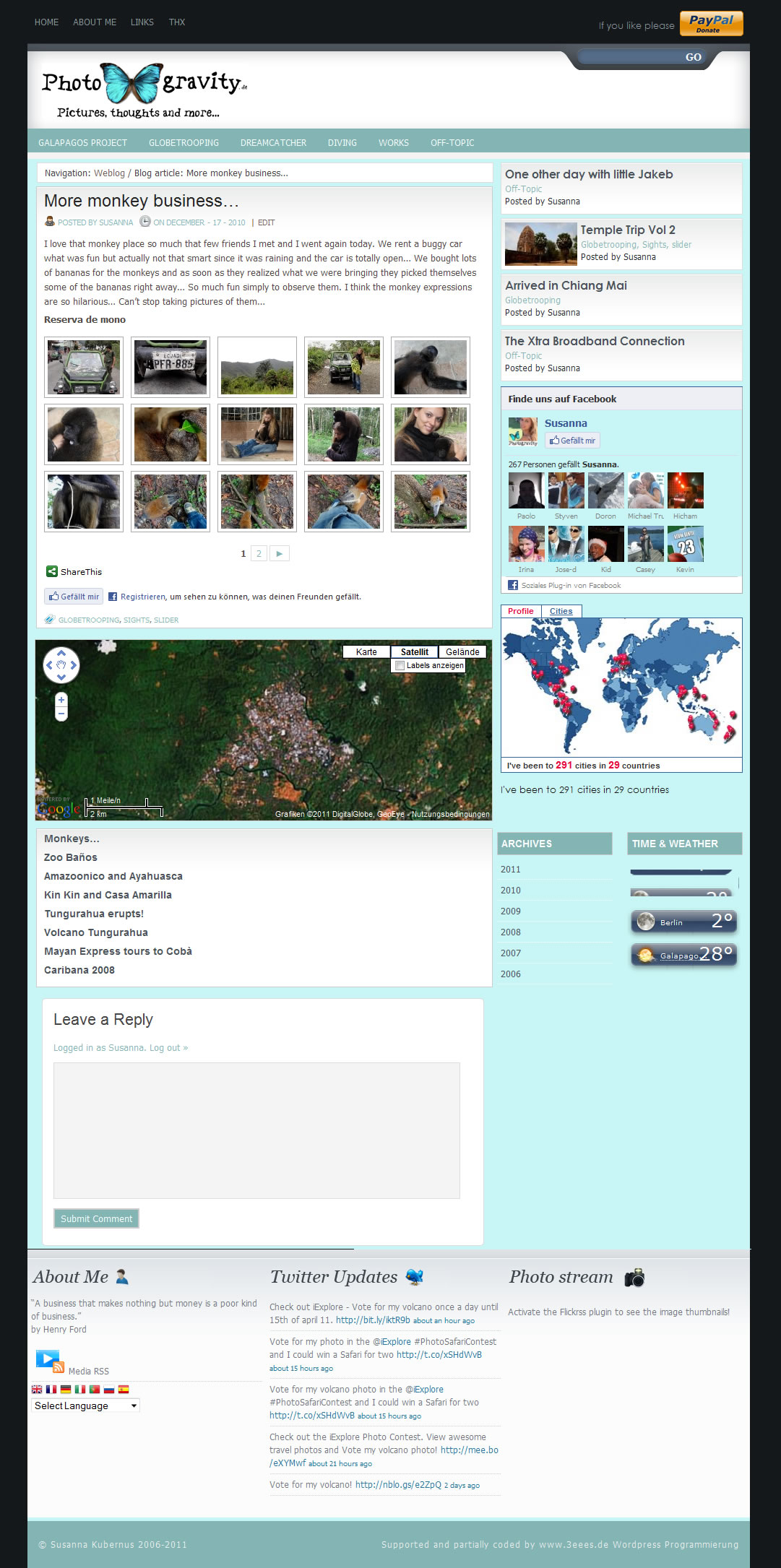This screenshot has height=1568, width=781.
Task: Click the Facebook icon next to 'Soziales Plug-in'
Action: tap(513, 585)
